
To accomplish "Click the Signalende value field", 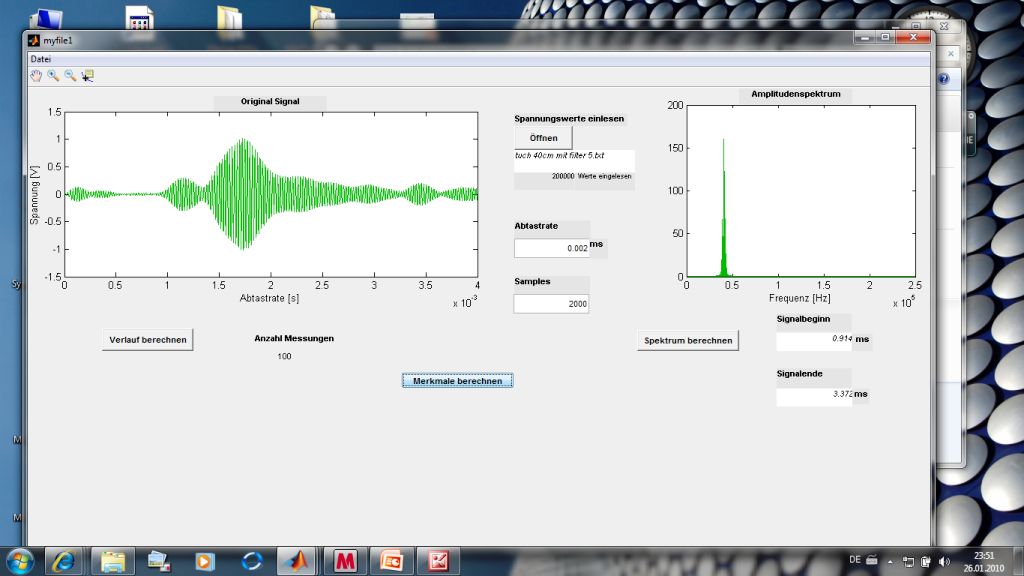I will click(814, 396).
